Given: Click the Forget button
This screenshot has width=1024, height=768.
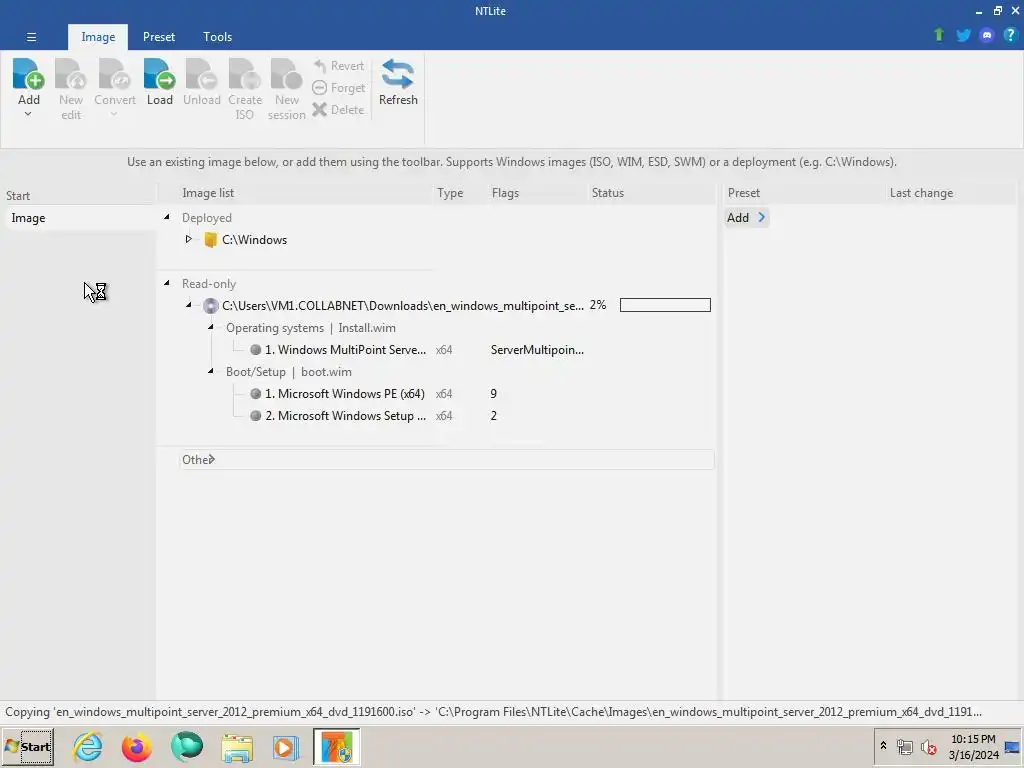Looking at the screenshot, I should point(338,88).
